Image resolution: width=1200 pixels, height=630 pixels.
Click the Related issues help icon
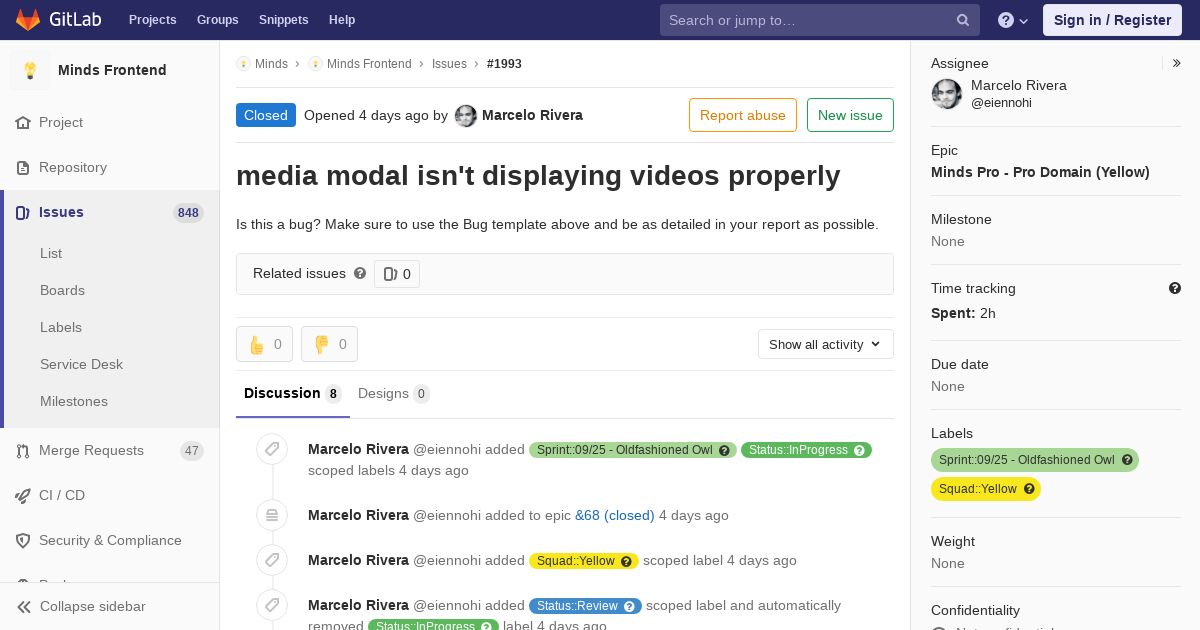(360, 273)
